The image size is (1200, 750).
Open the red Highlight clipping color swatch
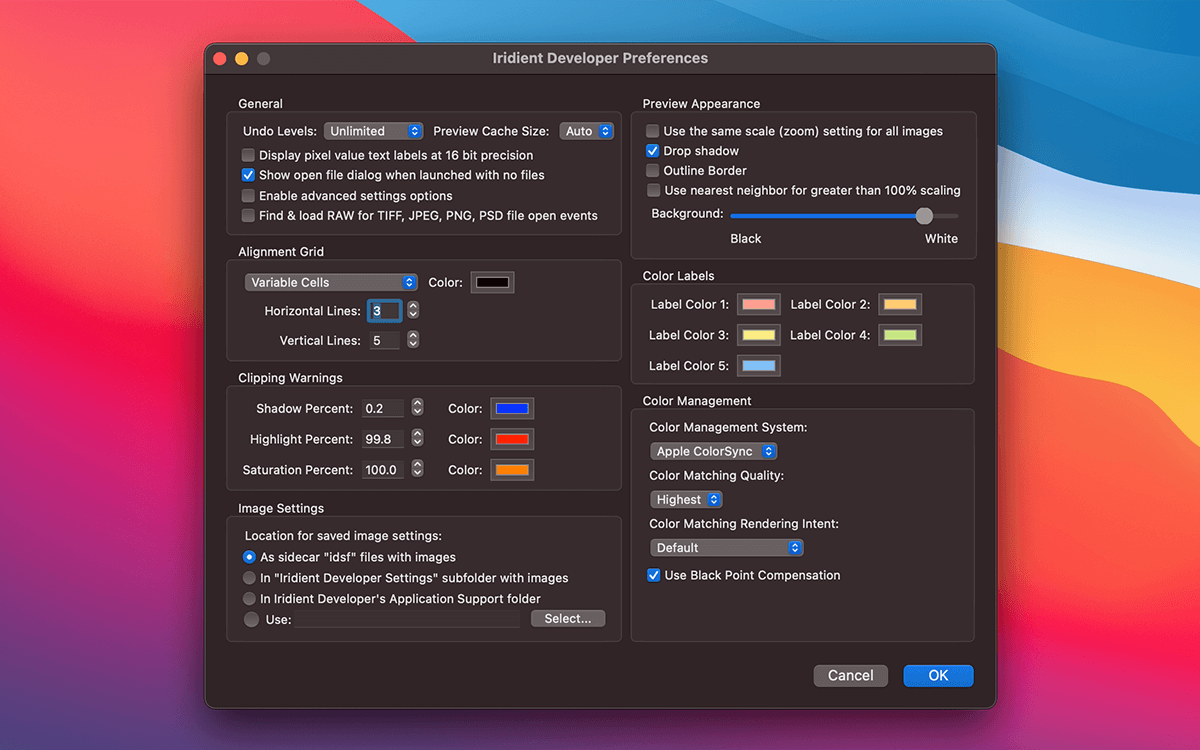[512, 439]
